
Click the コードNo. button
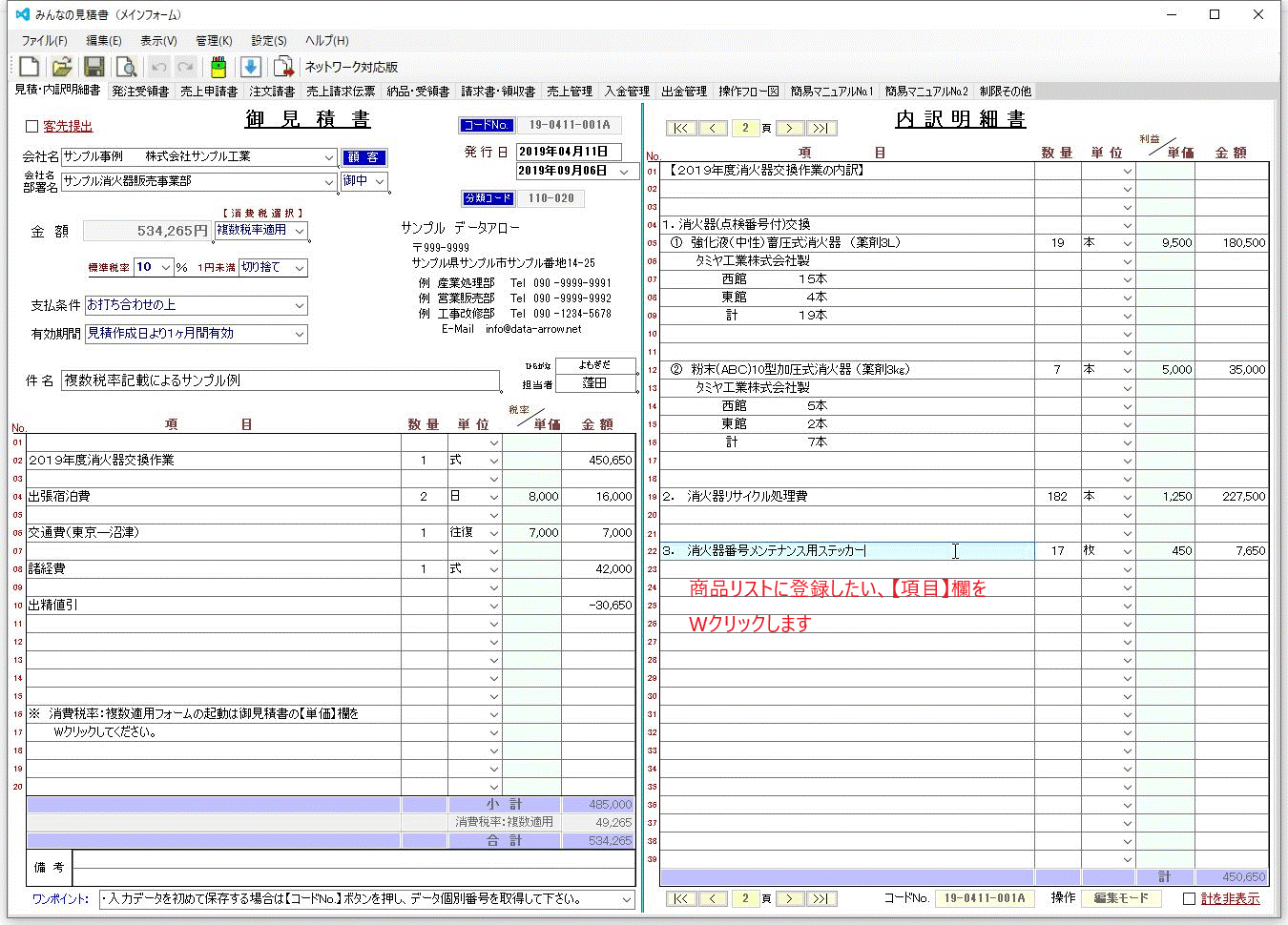(x=487, y=125)
